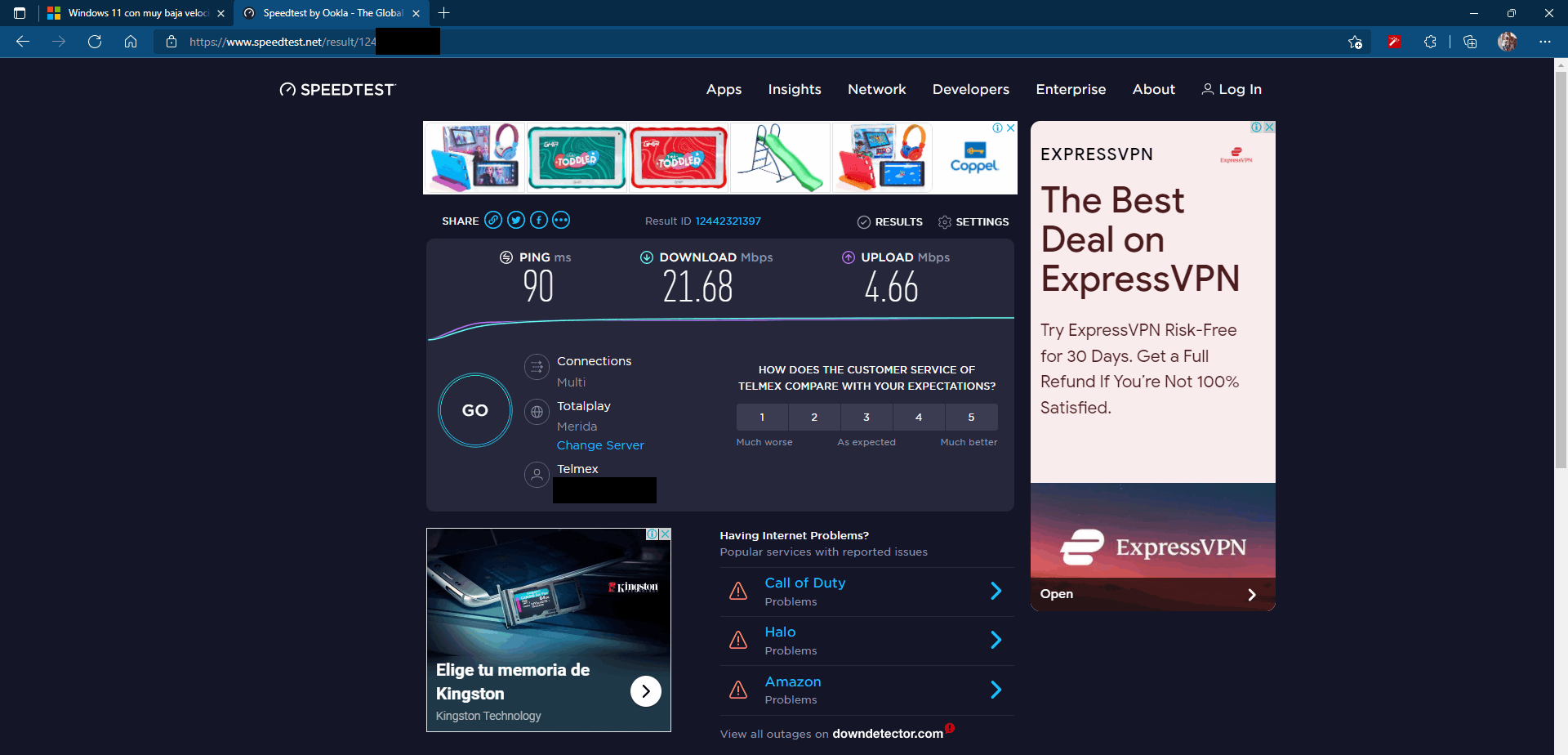Rate Telmex customer service as 3
Viewport: 1568px width, 755px height.
(x=866, y=417)
